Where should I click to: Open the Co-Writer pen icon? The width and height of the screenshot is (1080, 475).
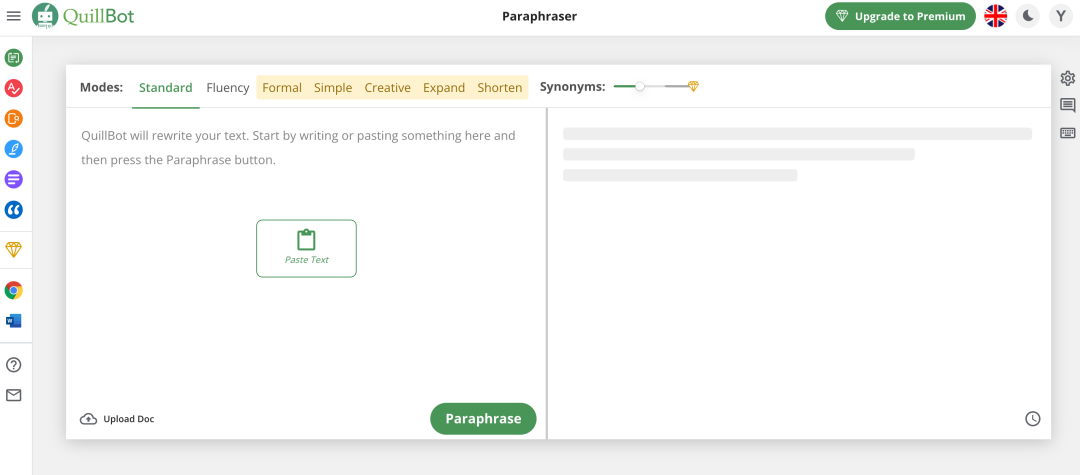(x=14, y=149)
